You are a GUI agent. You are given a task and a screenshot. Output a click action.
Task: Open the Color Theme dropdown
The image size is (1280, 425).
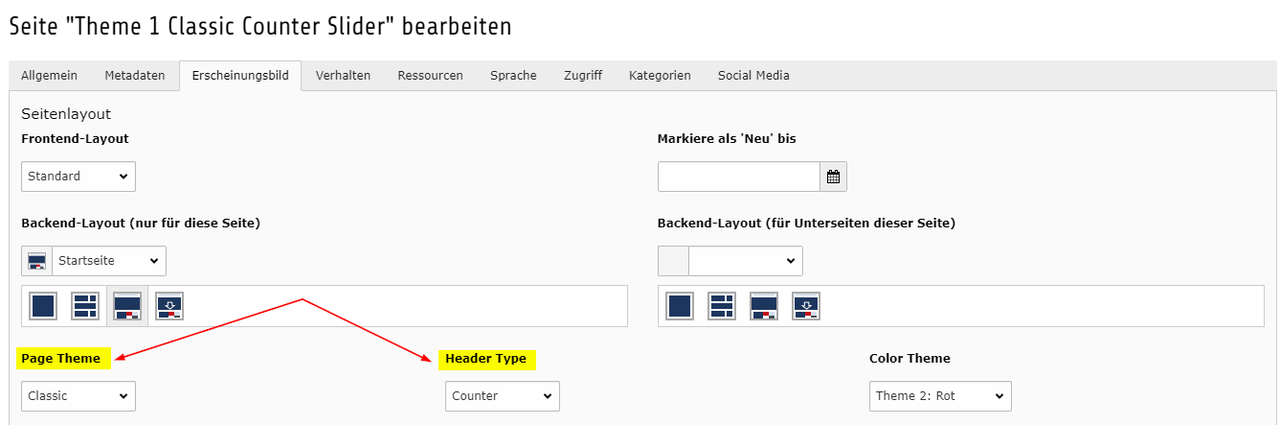click(x=940, y=396)
